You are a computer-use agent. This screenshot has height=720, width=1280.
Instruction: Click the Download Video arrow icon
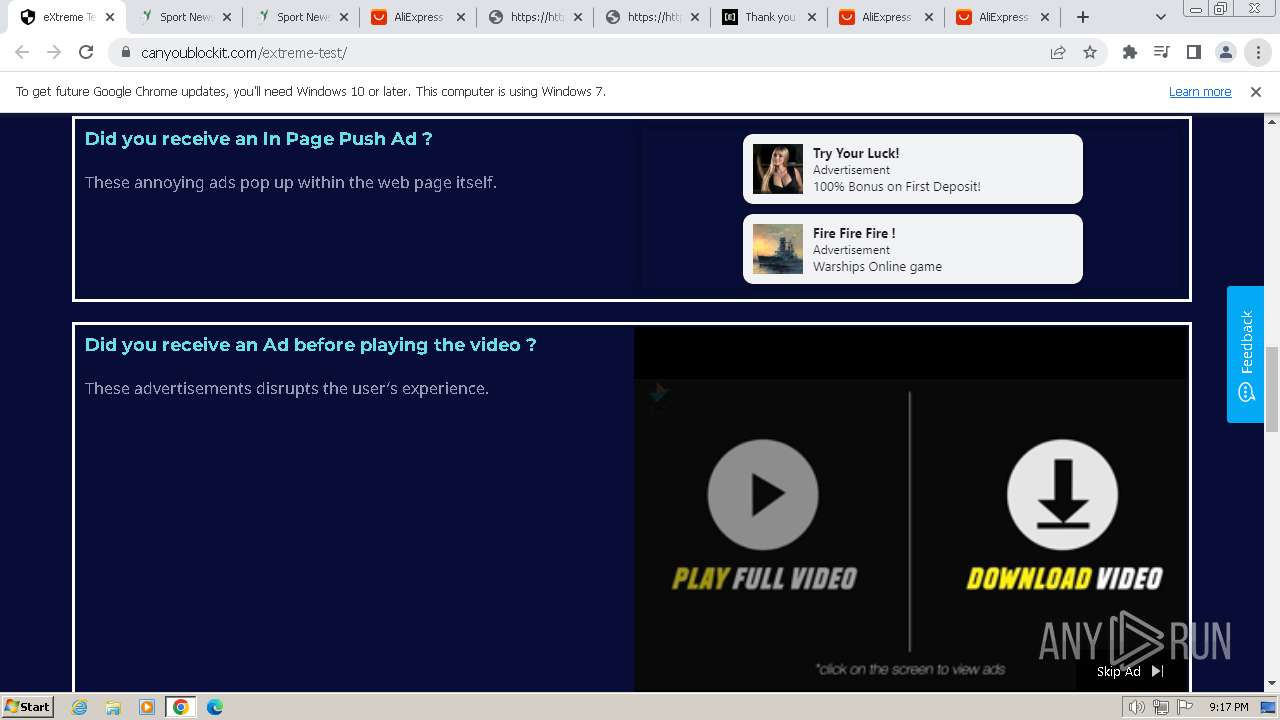coord(1062,495)
